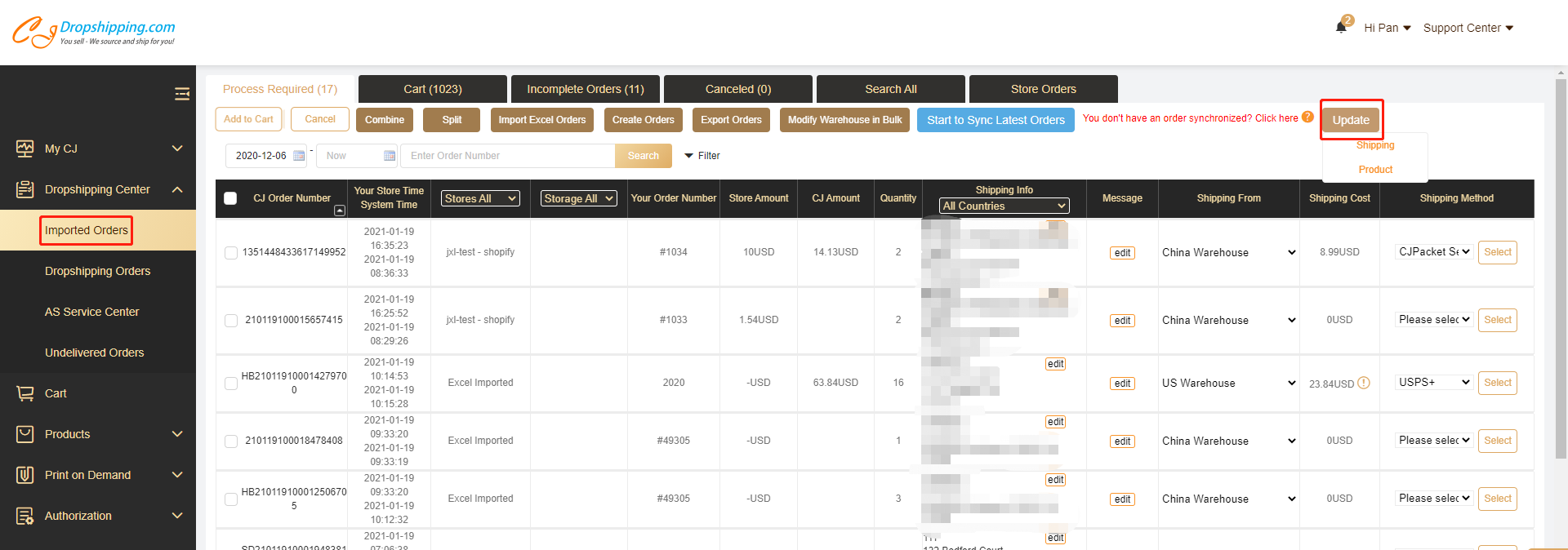The width and height of the screenshot is (1568, 550).
Task: Expand the Filter options
Action: pos(702,156)
